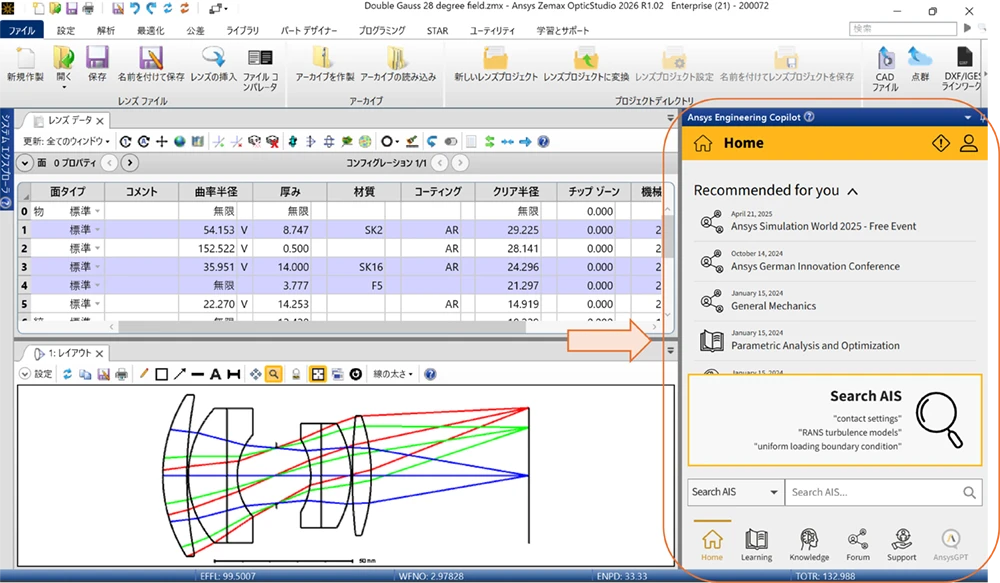Screen dimensions: 1000x583
Task: Open the 解析 analysis ribbon tab
Action: pyautogui.click(x=106, y=30)
